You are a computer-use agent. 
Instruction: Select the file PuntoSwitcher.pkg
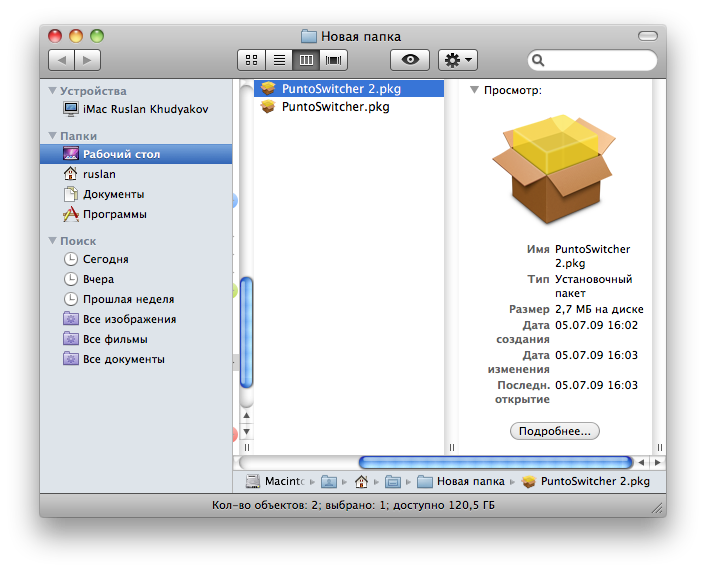tap(349, 107)
